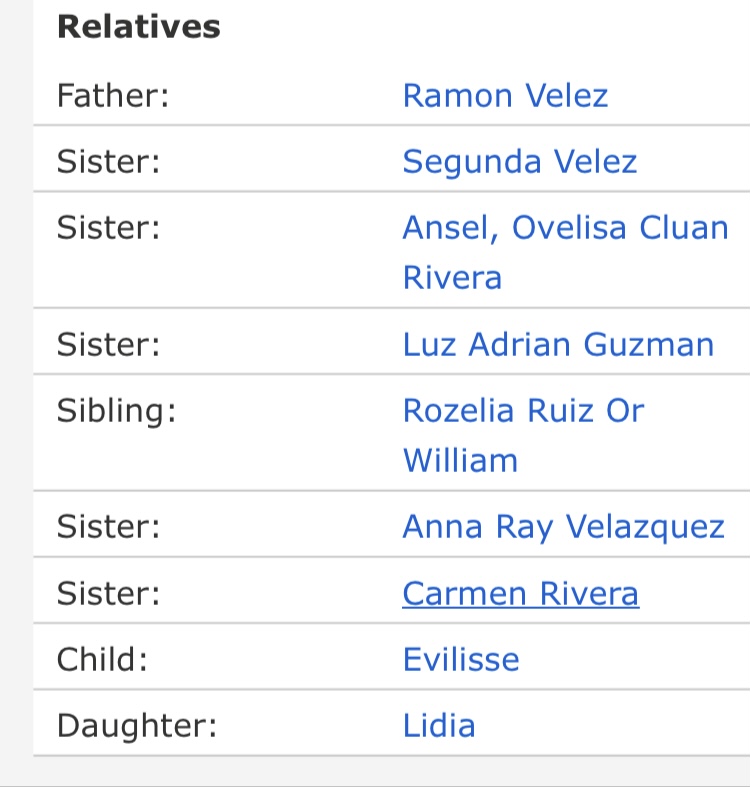Click the Daughter label
The image size is (750, 787).
tap(137, 726)
